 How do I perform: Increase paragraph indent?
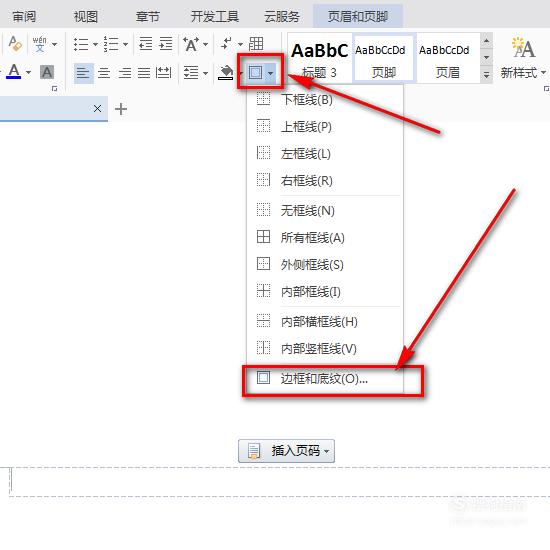(166, 44)
